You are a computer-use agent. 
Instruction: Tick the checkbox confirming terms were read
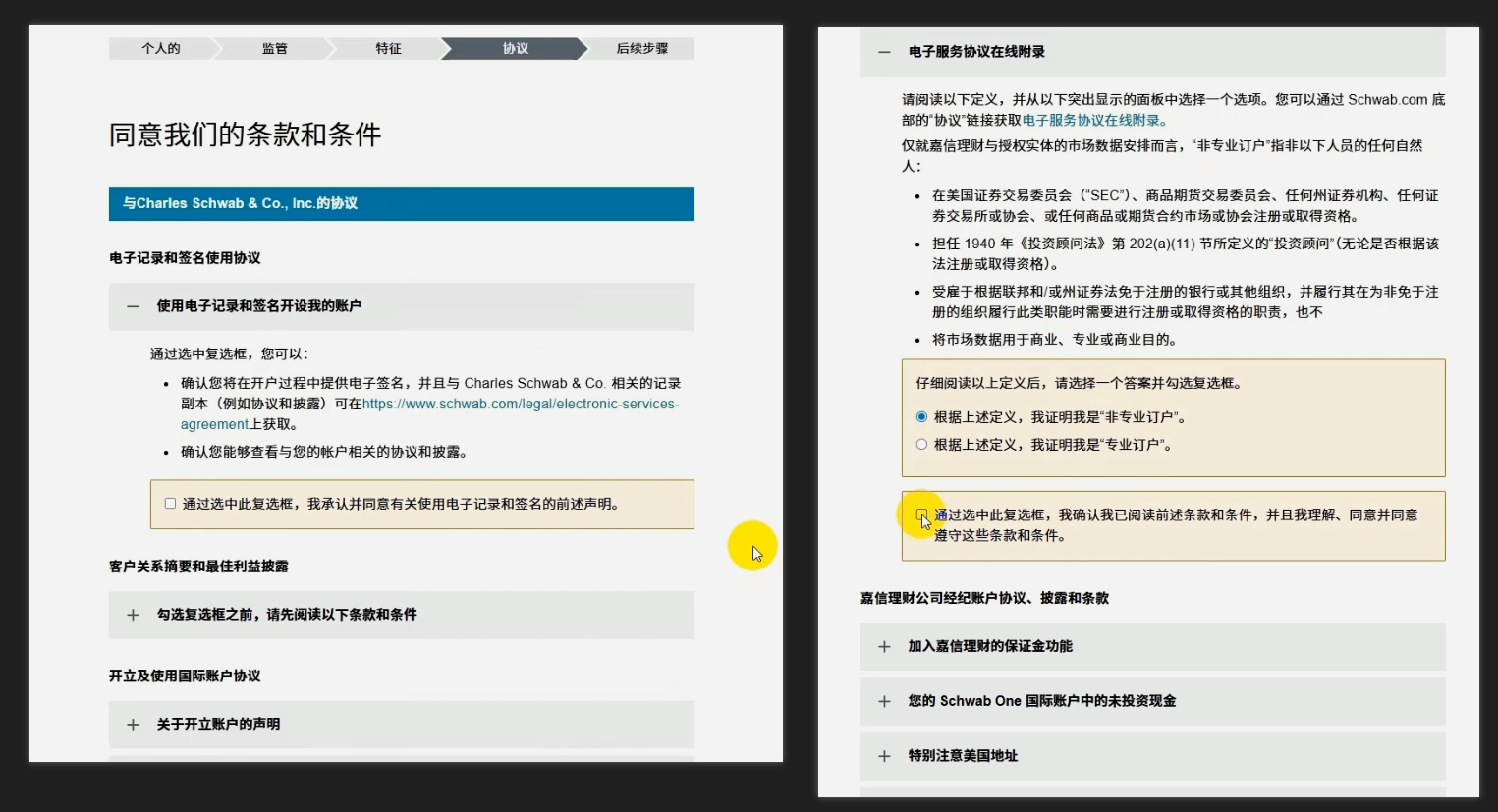[x=921, y=514]
